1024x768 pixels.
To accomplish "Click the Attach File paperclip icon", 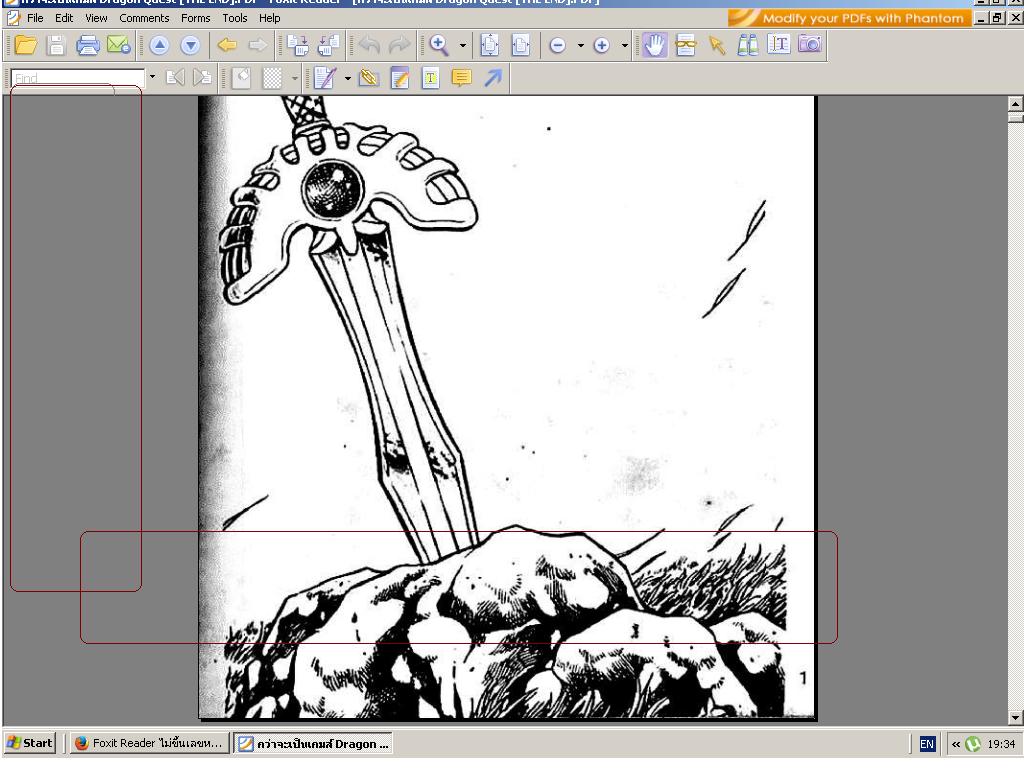I will tap(369, 78).
